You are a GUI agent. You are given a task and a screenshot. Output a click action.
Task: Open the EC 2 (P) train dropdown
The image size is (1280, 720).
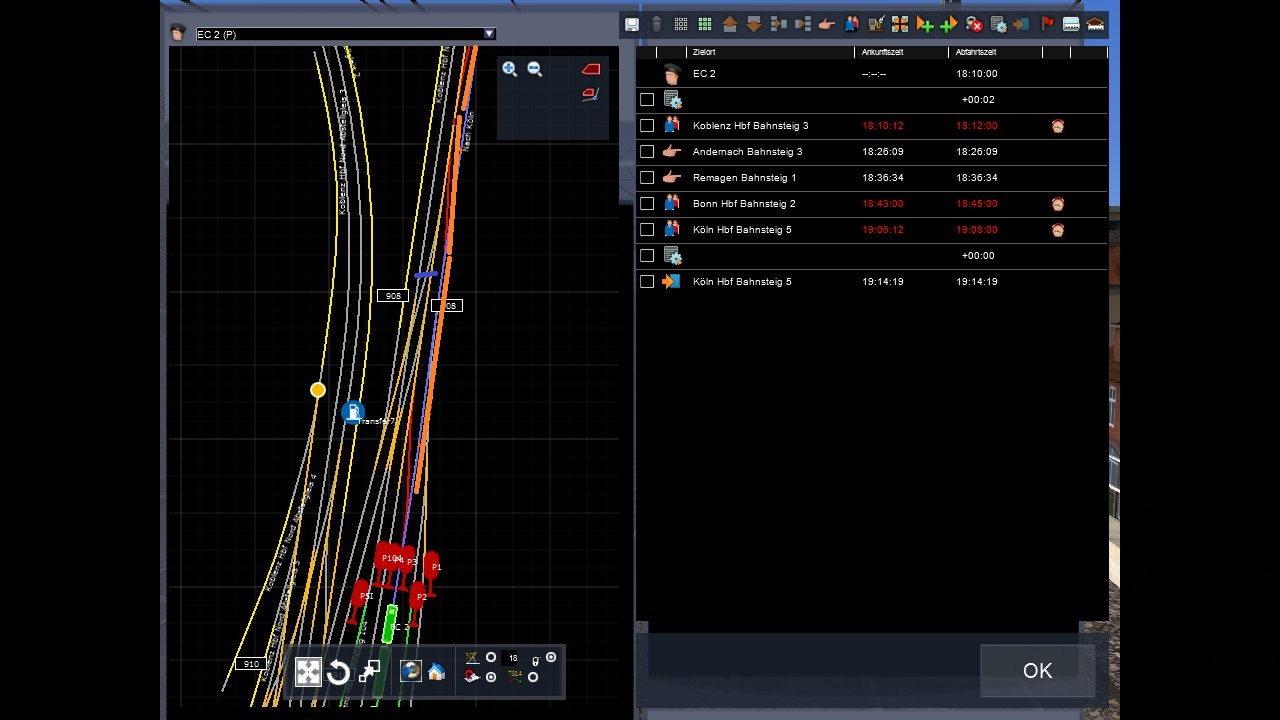[489, 34]
